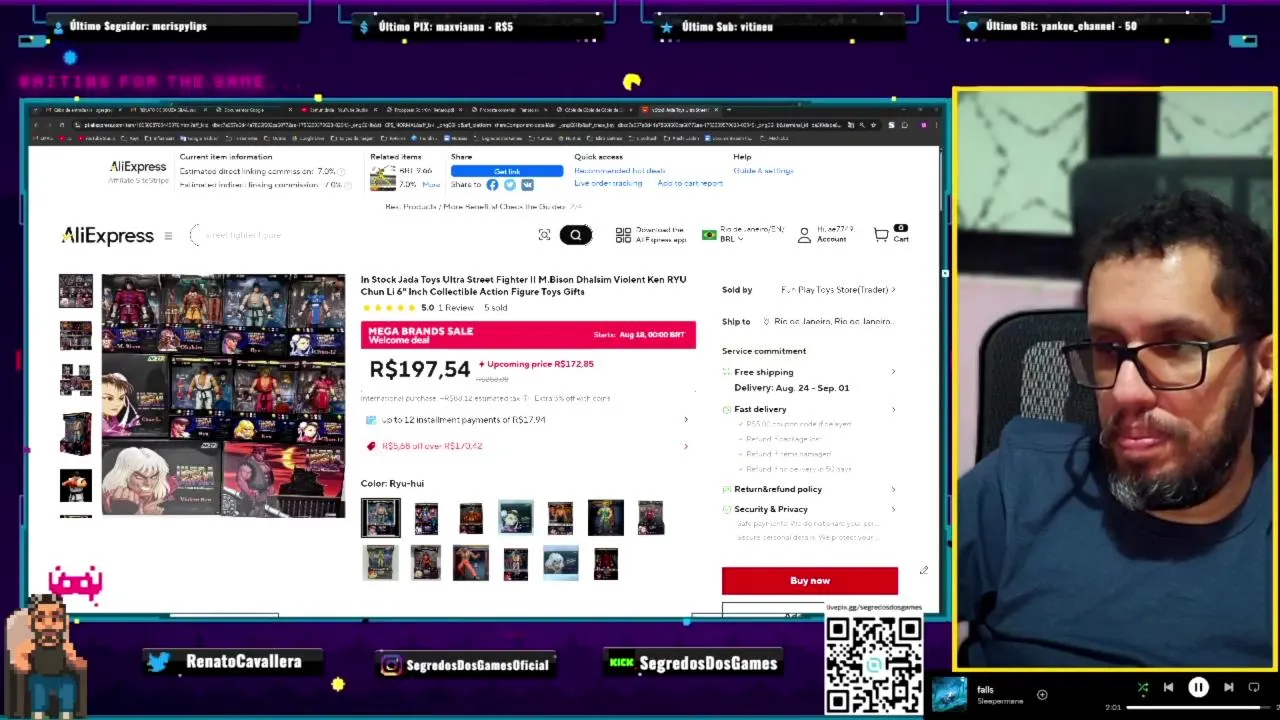Image resolution: width=1280 pixels, height=720 pixels.
Task: Open Add to cart report link
Action: click(690, 184)
